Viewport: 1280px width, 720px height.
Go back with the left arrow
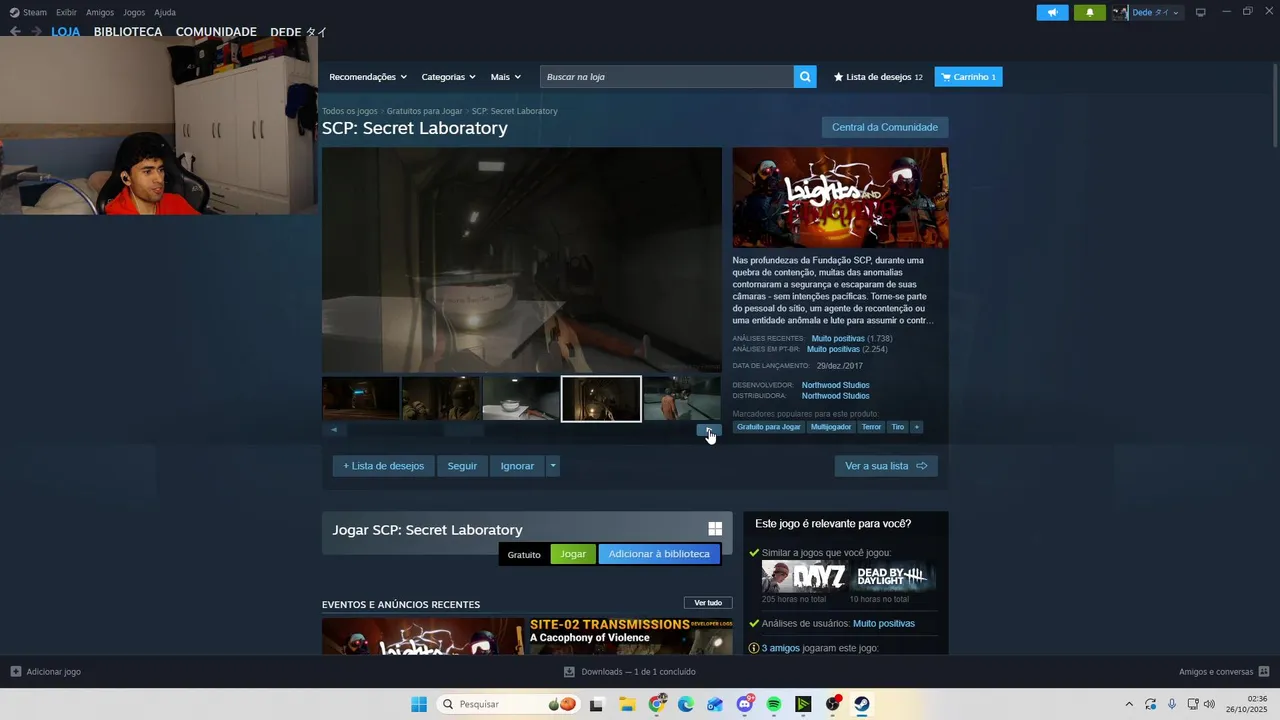point(15,32)
